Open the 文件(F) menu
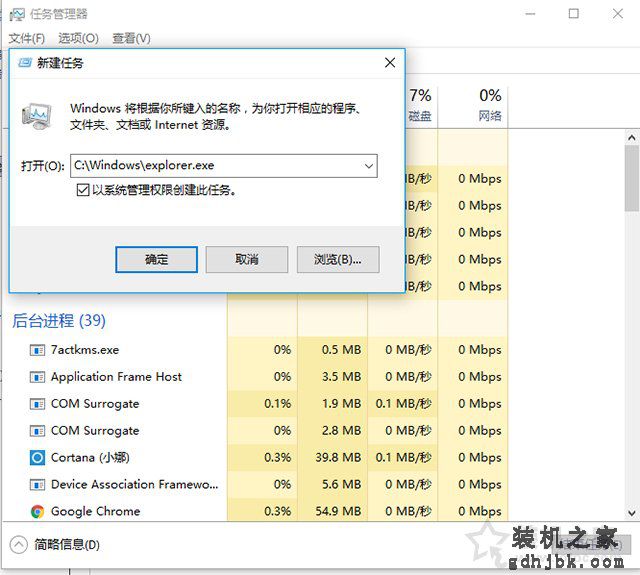 coord(27,38)
